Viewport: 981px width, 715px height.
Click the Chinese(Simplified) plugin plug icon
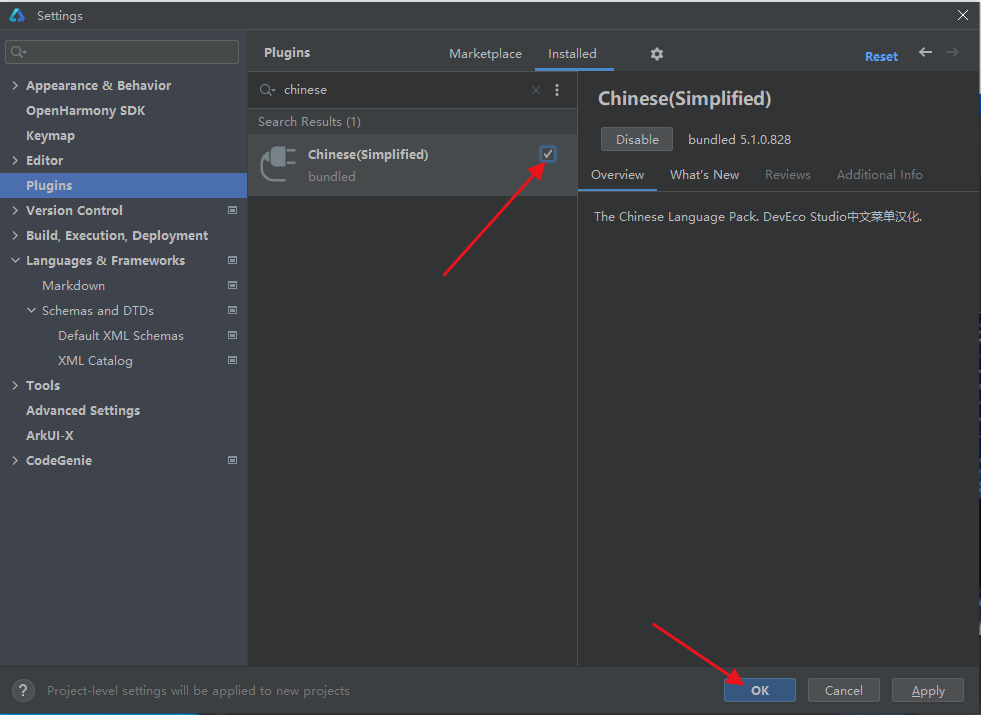(x=277, y=164)
